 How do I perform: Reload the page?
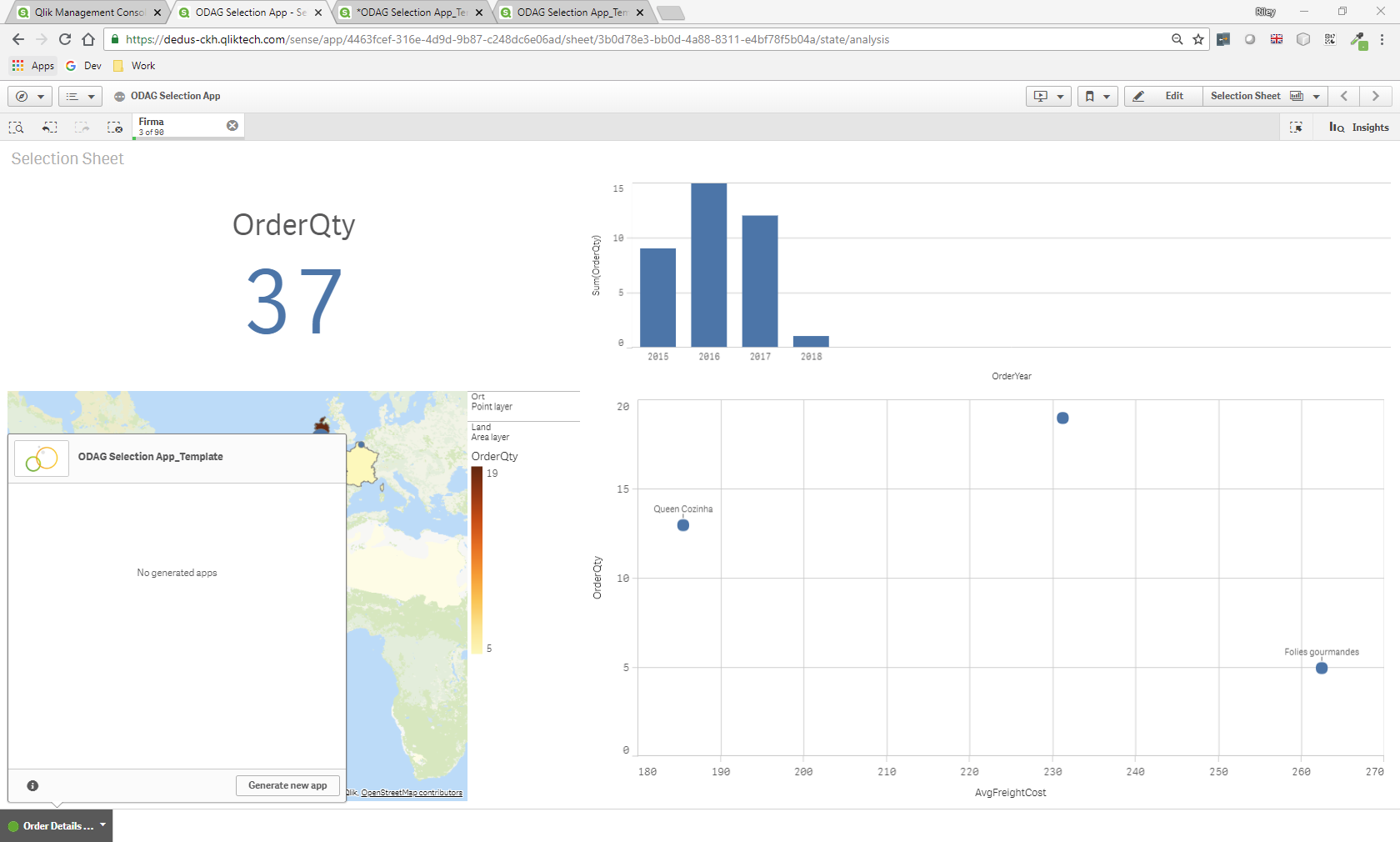tap(65, 39)
